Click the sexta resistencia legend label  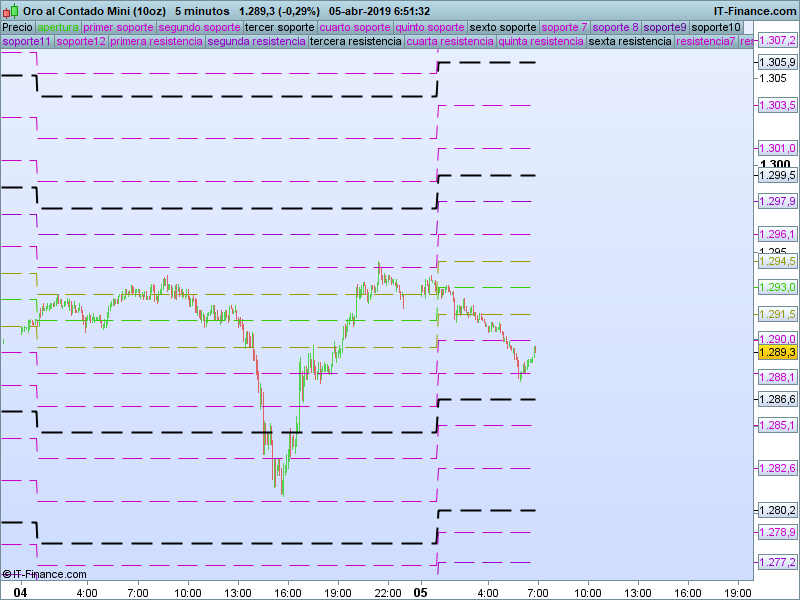click(x=630, y=41)
